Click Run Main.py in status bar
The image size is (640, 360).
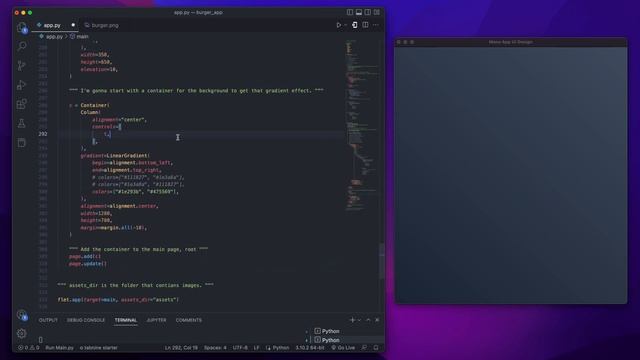(x=60, y=348)
